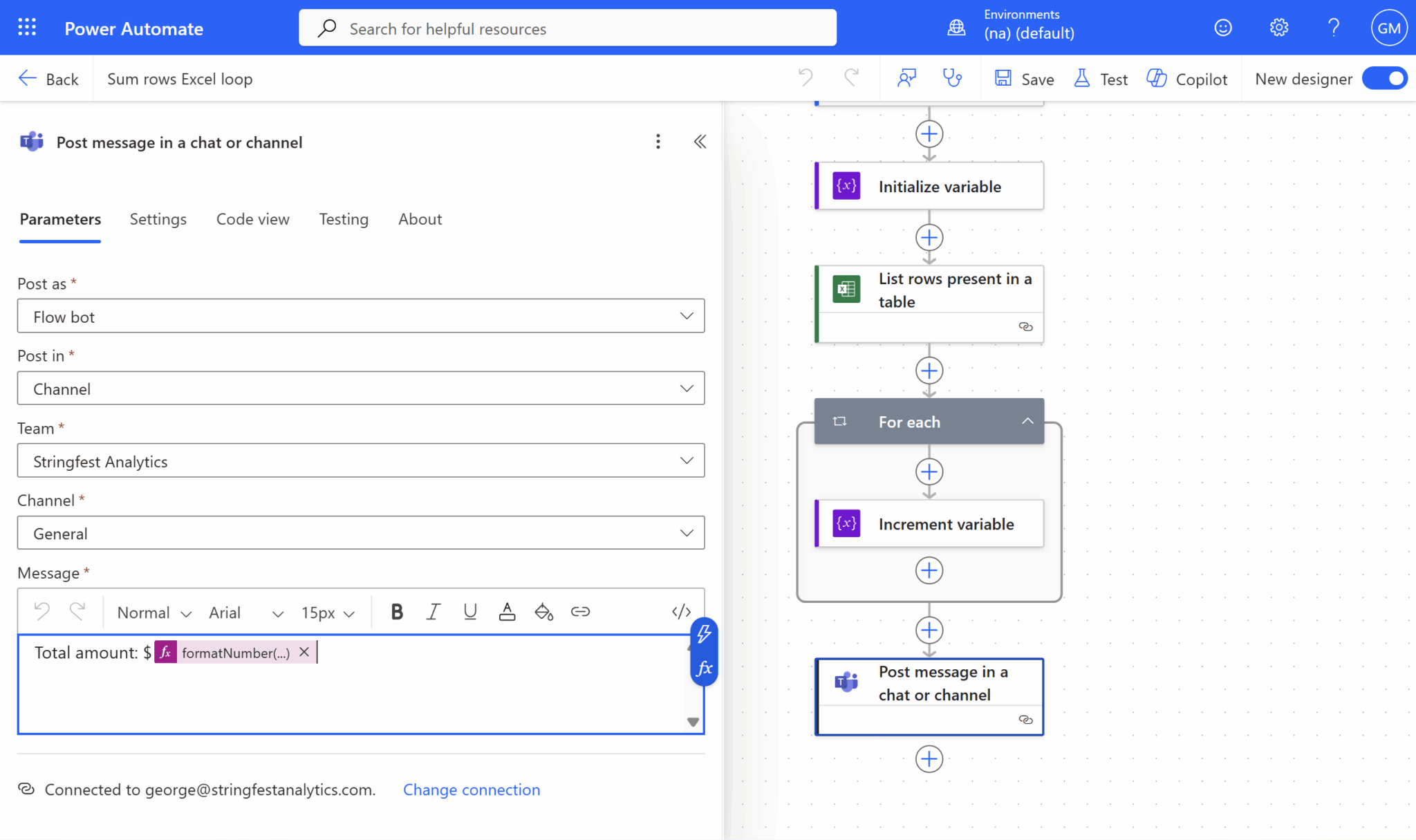Expand the Team dropdown

pos(360,461)
